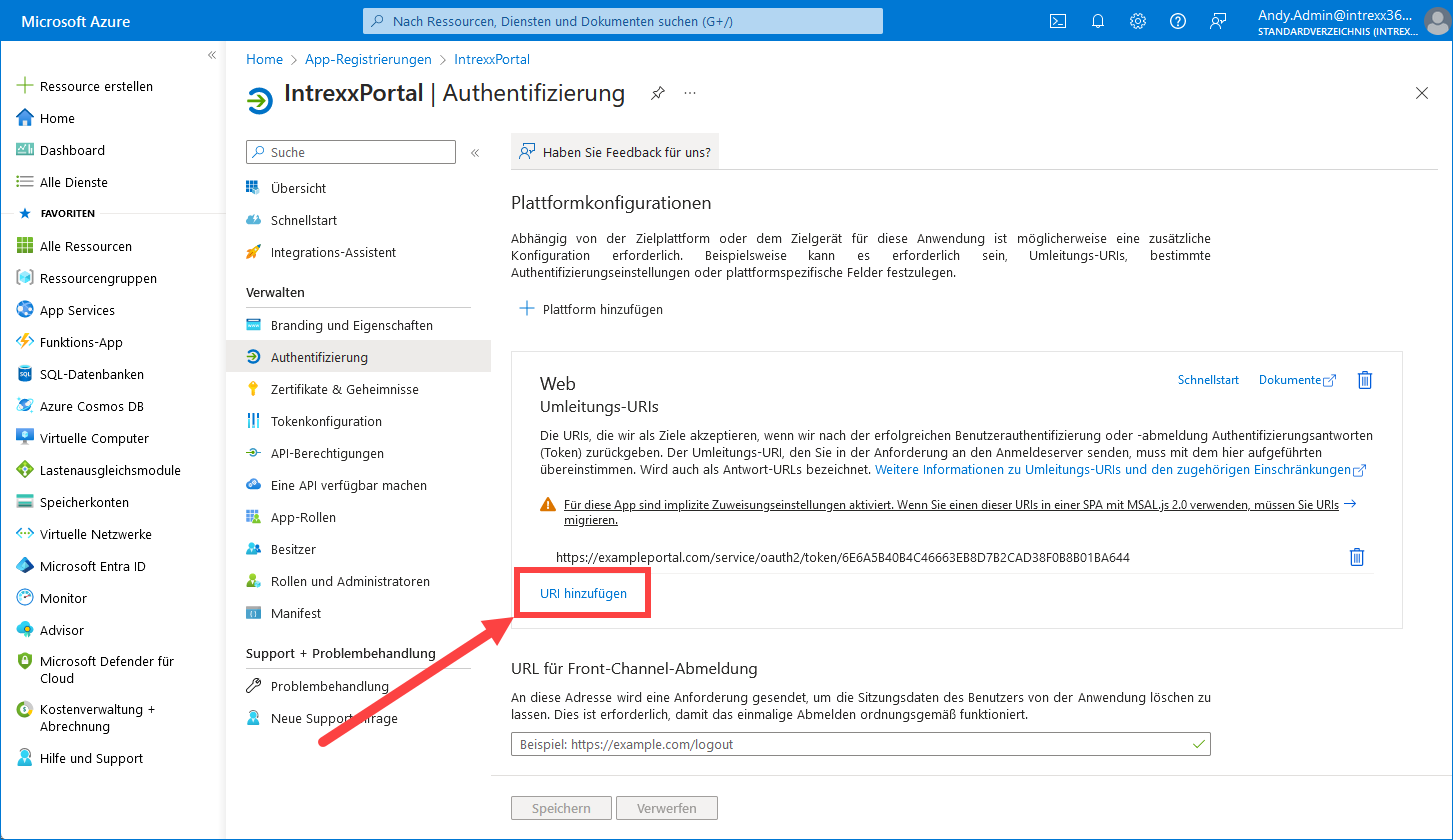Focus the Front-Channel logout URL field
Screen dimensions: 1453x840
tap(861, 744)
